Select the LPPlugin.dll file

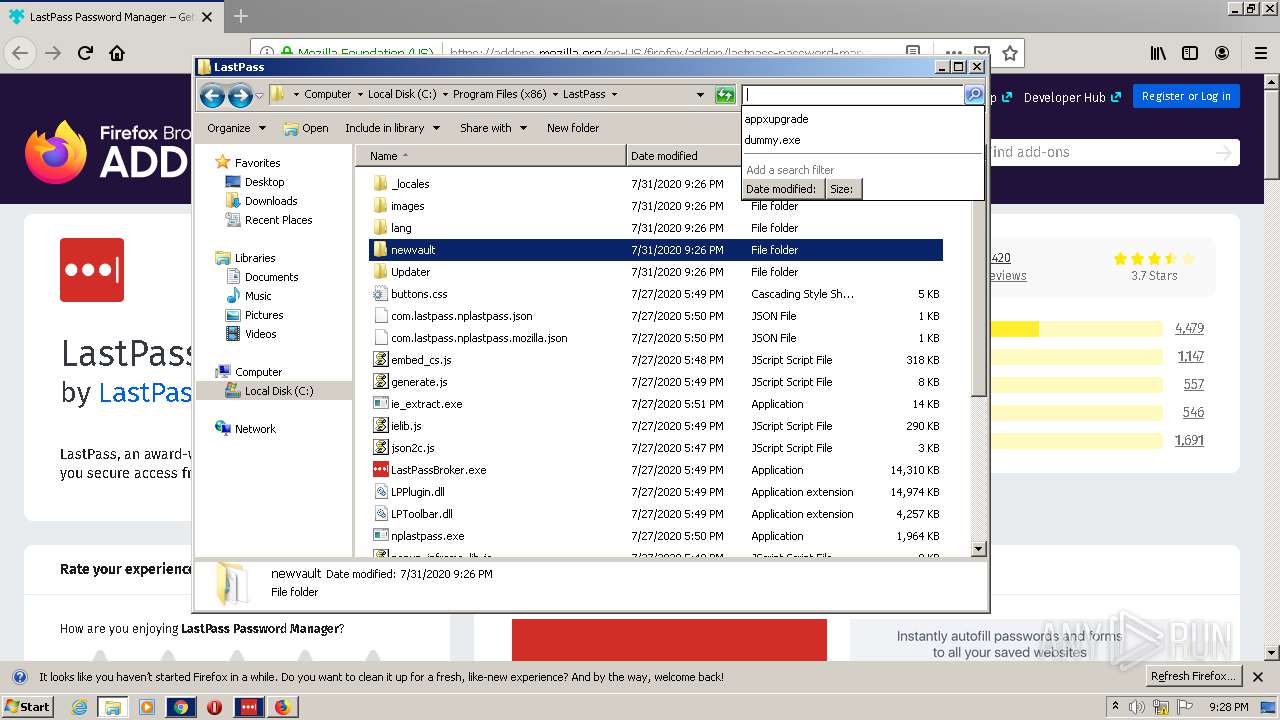tap(418, 492)
